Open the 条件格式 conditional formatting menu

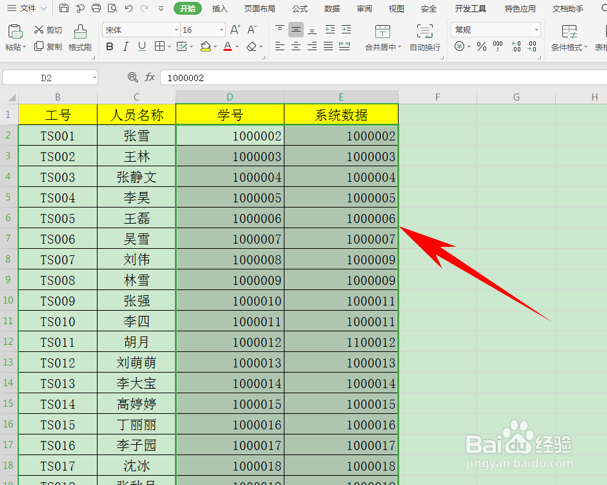pos(569,38)
